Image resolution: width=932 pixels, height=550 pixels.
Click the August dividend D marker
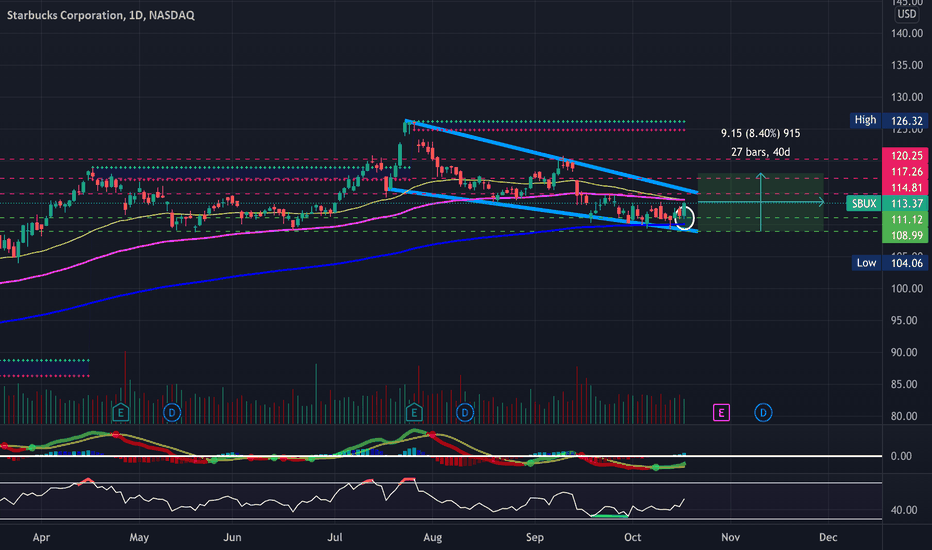(x=465, y=412)
